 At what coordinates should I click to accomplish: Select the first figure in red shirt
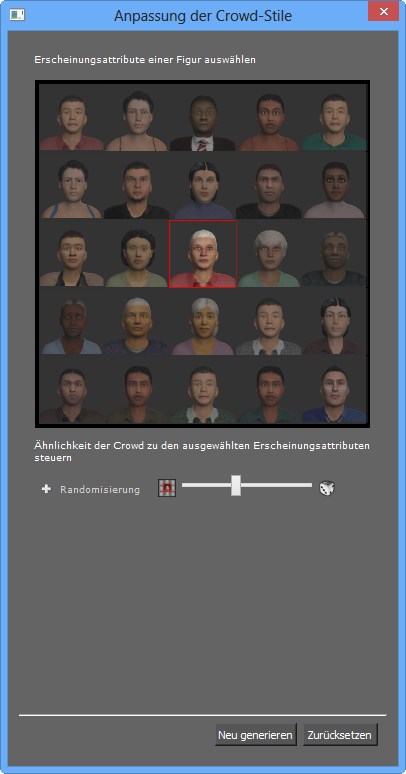72,118
